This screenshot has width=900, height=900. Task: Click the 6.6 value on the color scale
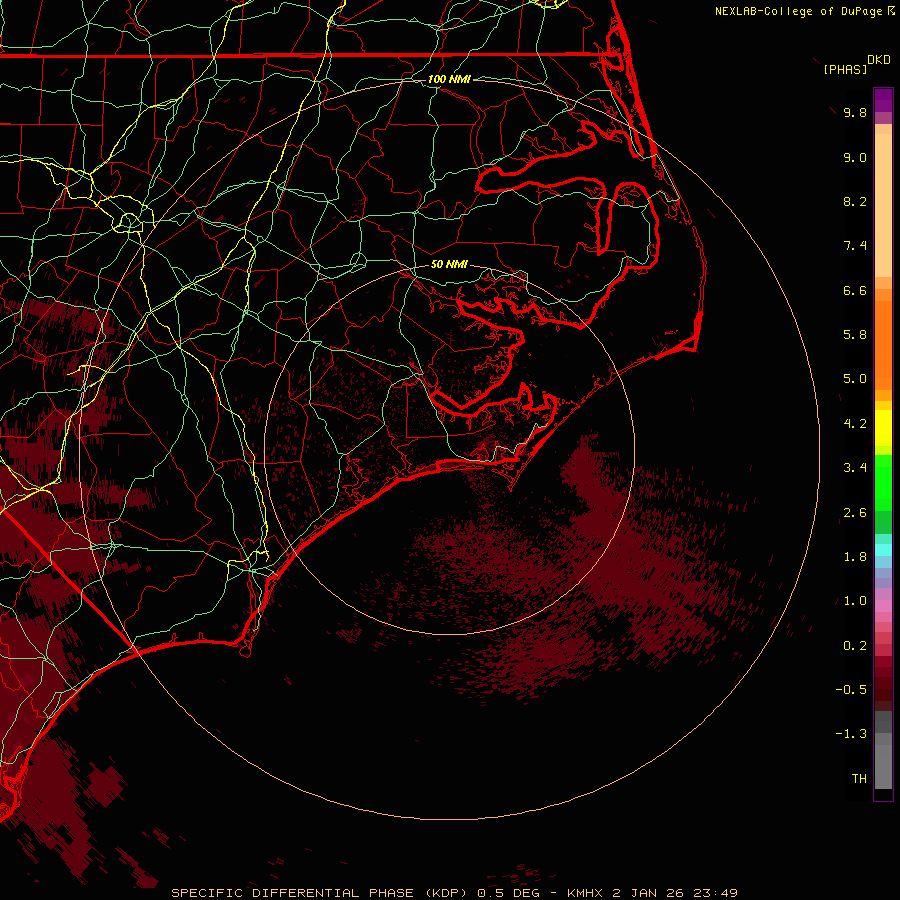855,290
